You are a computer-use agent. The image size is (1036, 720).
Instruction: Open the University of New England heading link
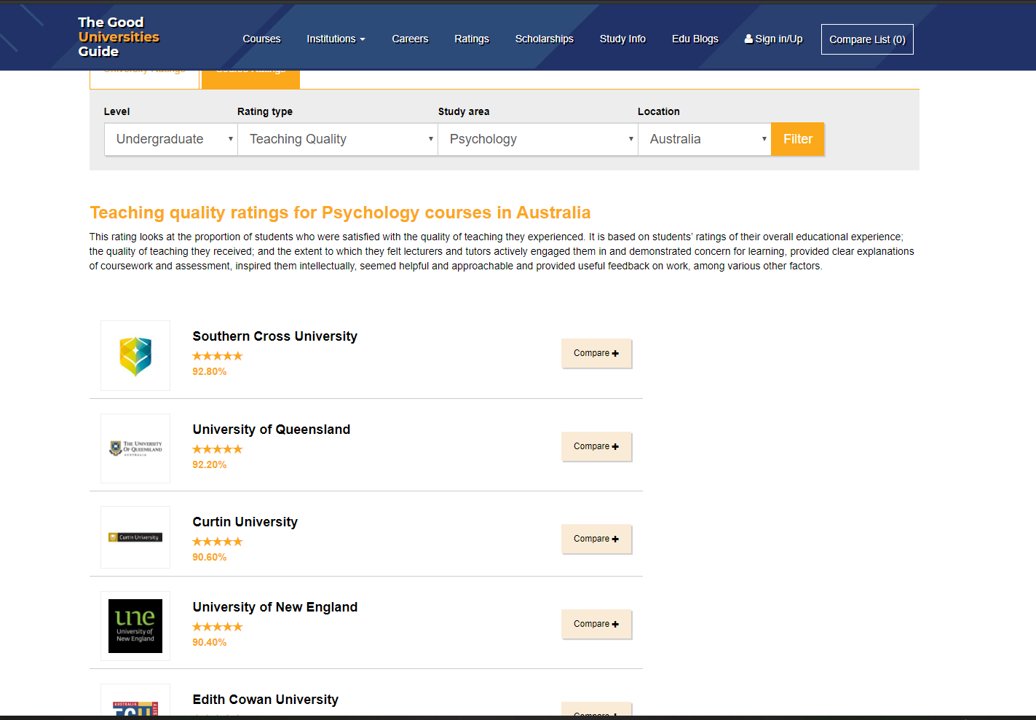[x=275, y=607]
